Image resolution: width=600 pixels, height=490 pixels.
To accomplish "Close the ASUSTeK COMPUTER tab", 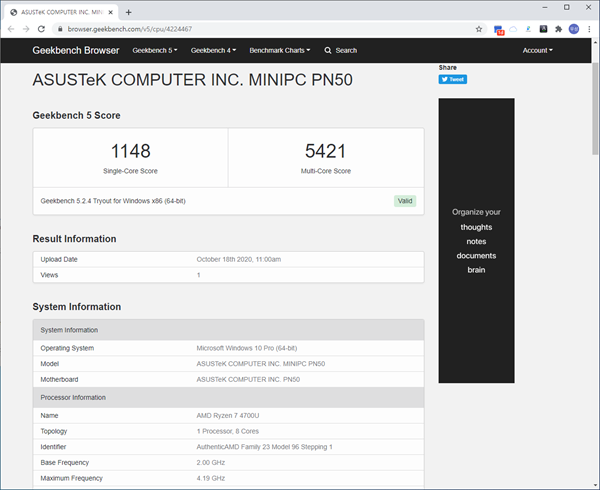I will click(x=111, y=12).
